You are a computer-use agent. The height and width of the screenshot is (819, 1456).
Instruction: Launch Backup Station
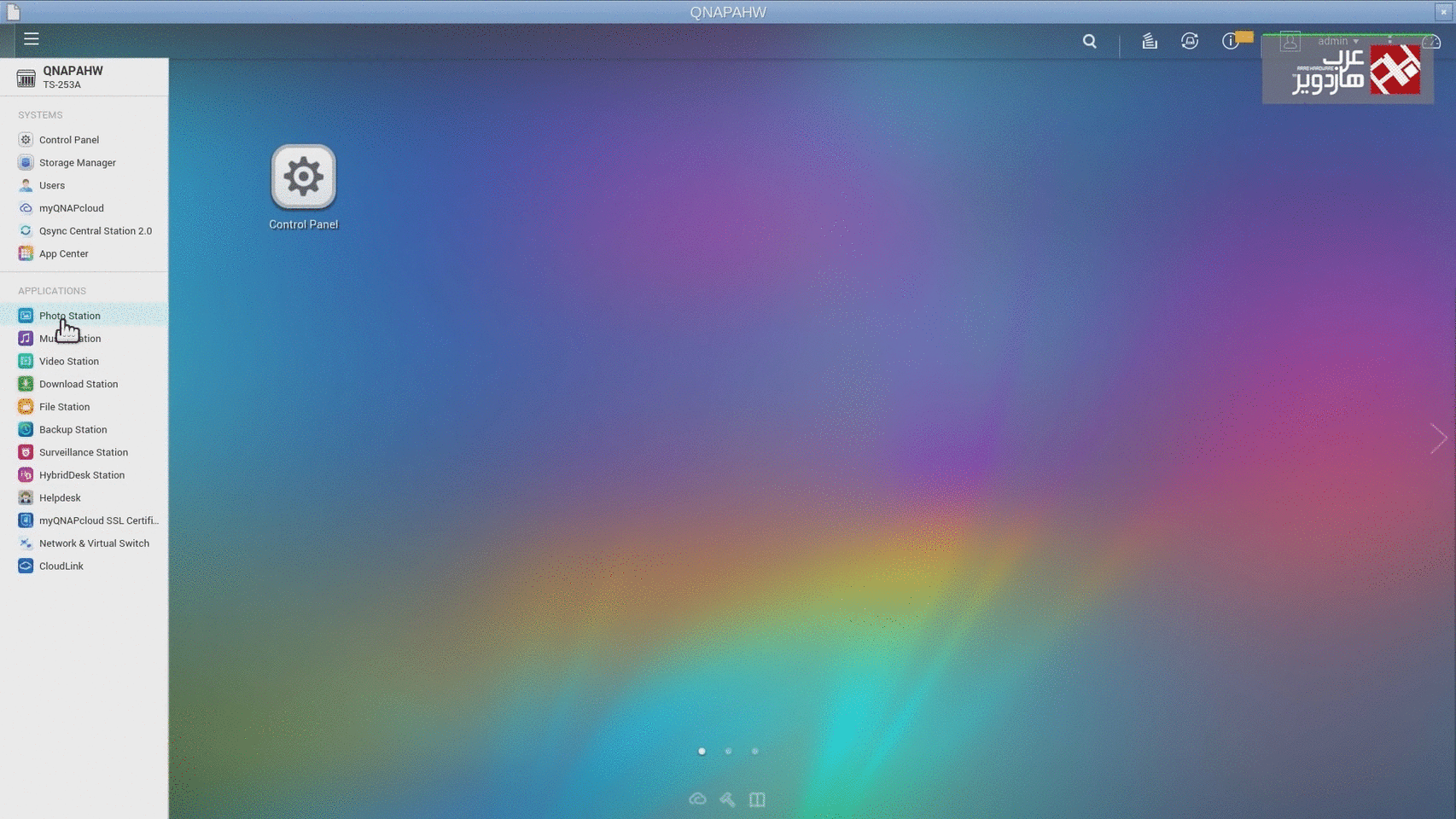click(x=84, y=430)
